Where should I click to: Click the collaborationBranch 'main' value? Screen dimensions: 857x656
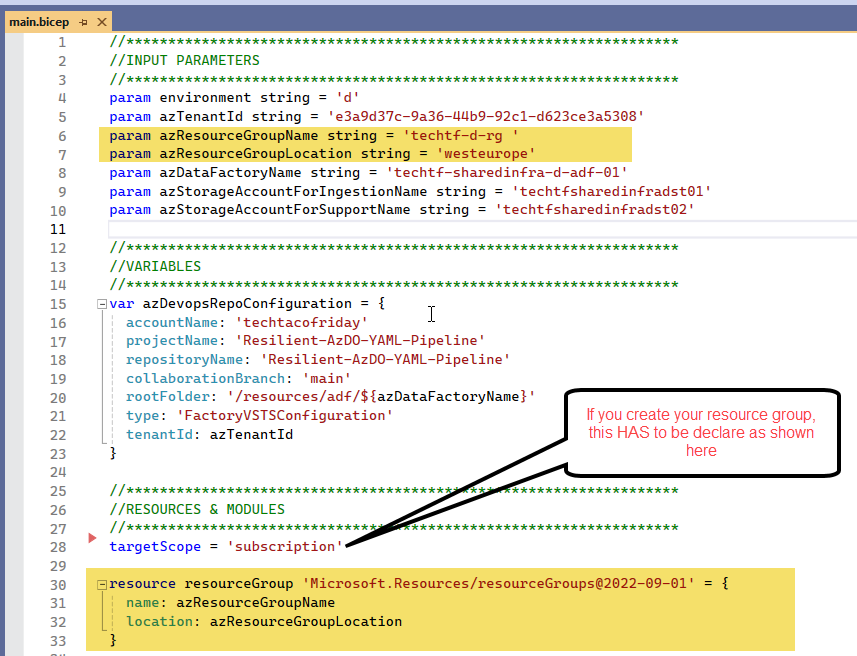[x=326, y=378]
